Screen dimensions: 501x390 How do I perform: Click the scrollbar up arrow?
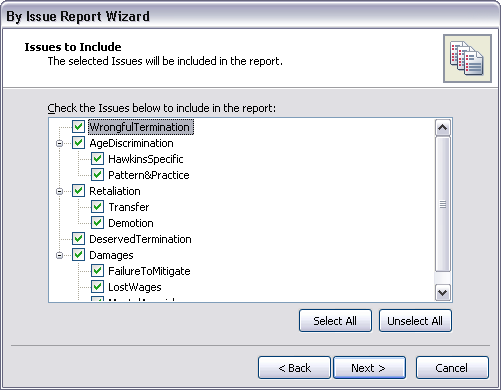(443, 127)
